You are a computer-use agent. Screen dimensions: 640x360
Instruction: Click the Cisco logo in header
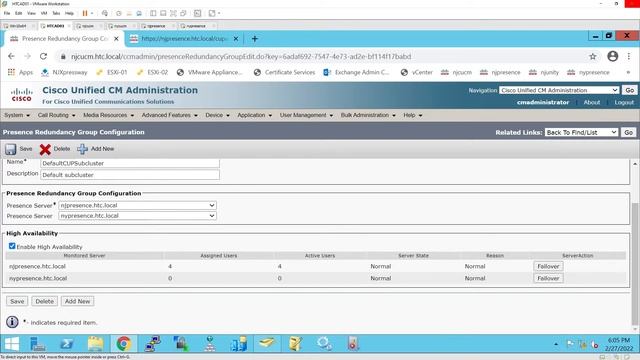pyautogui.click(x=21, y=95)
